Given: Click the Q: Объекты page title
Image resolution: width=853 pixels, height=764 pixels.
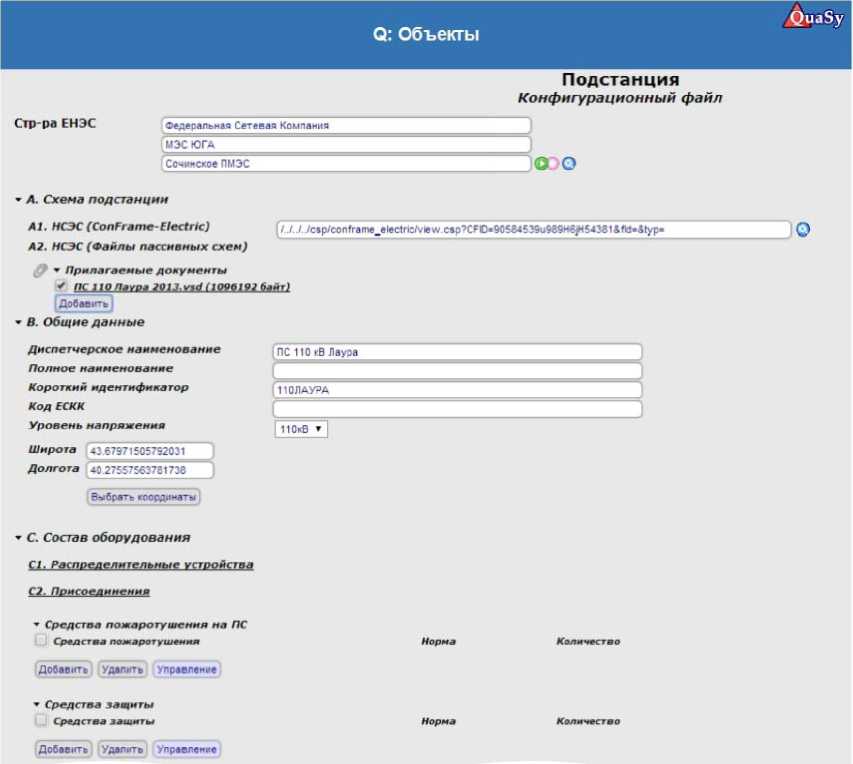Looking at the screenshot, I should tap(426, 34).
